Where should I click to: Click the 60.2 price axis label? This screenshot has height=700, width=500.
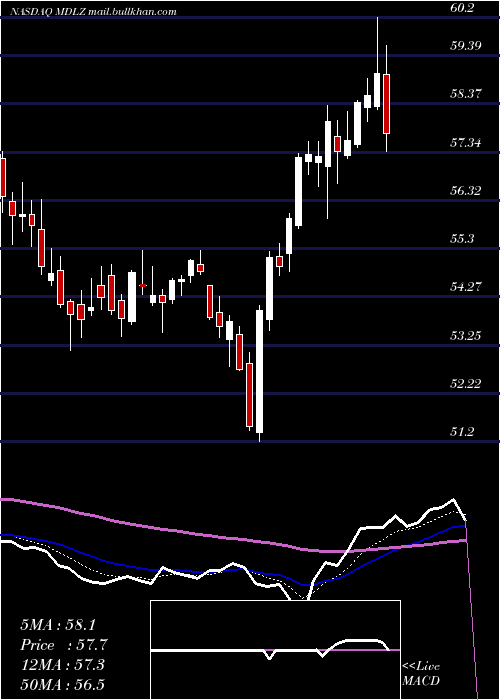point(464,8)
